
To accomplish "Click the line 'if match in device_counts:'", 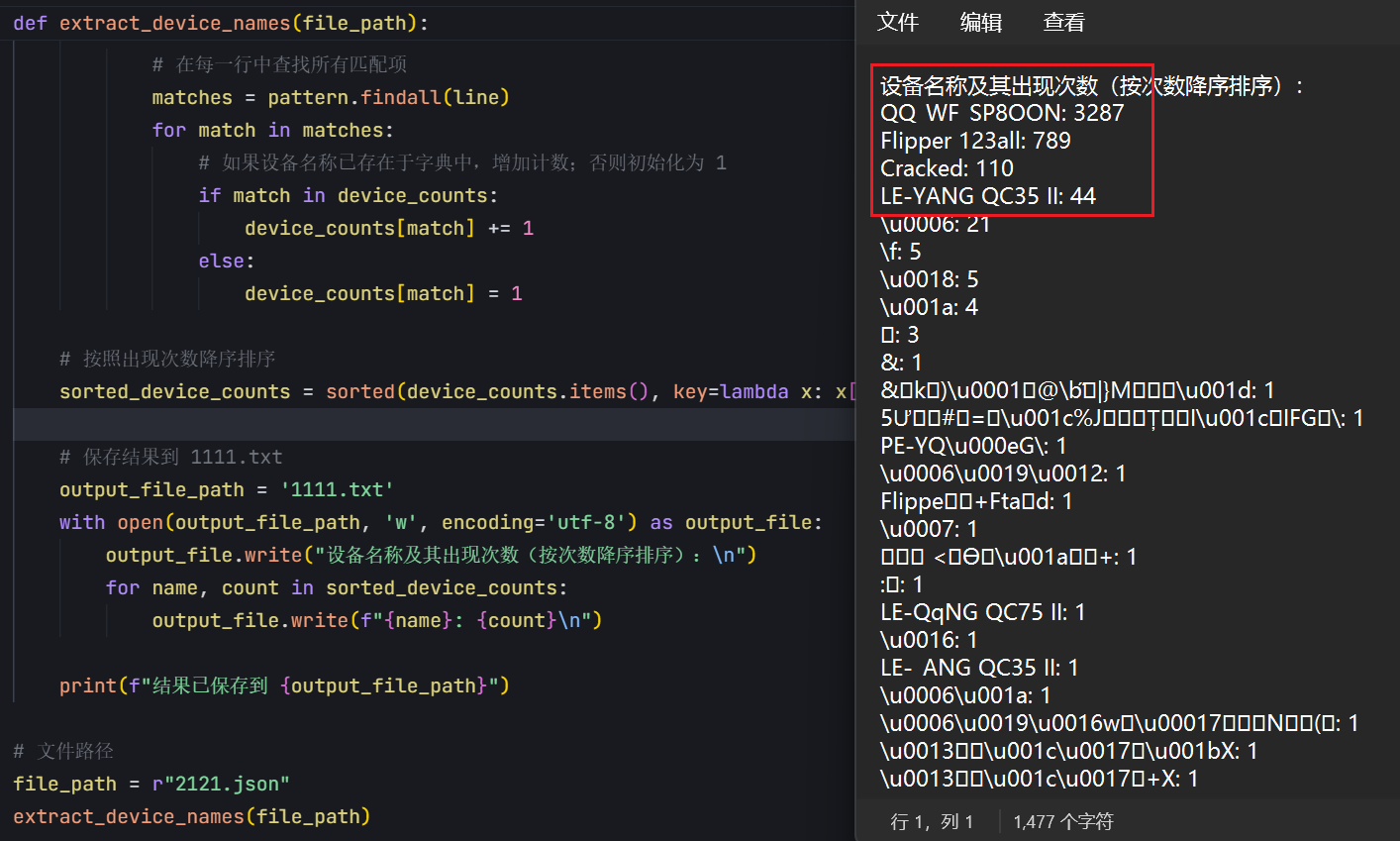I will coord(348,195).
